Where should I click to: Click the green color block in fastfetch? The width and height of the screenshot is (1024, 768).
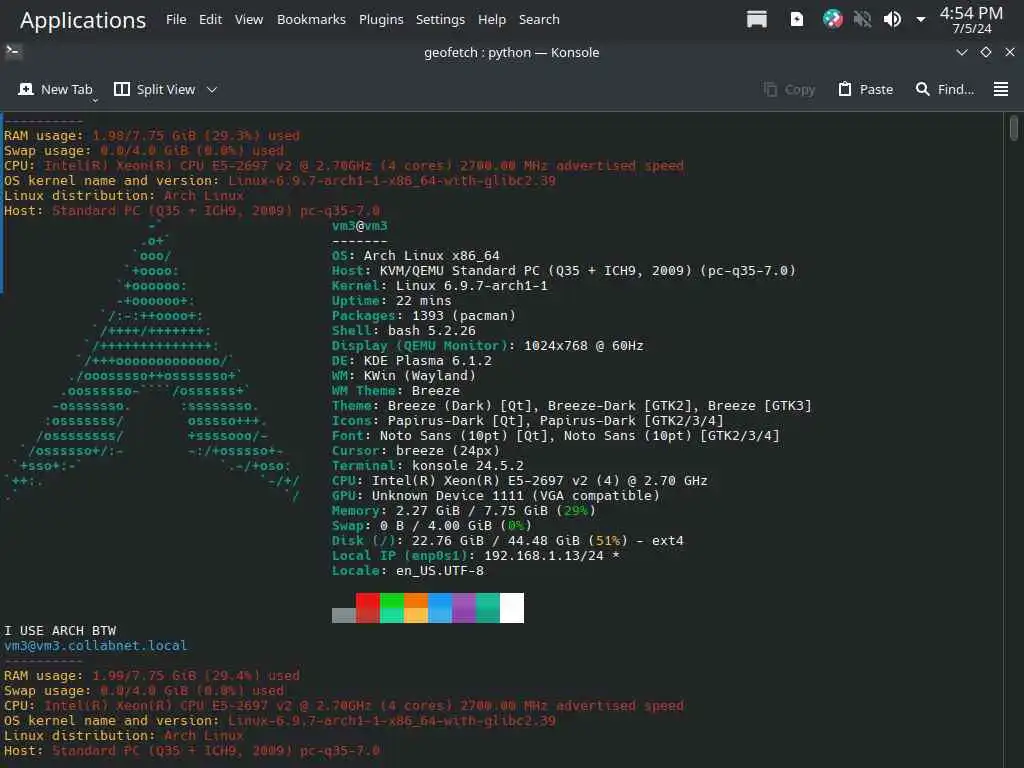392,607
